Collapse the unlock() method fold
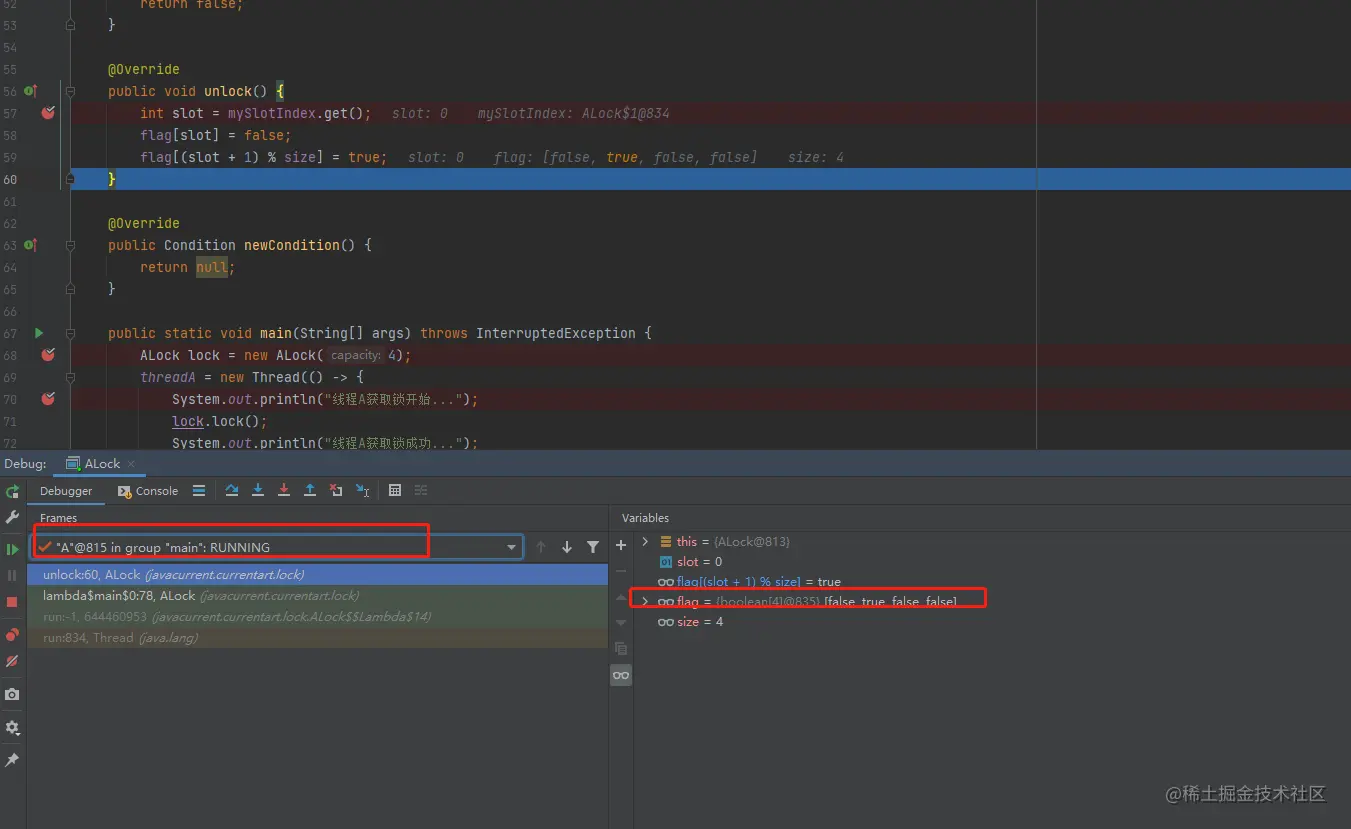 click(x=70, y=91)
